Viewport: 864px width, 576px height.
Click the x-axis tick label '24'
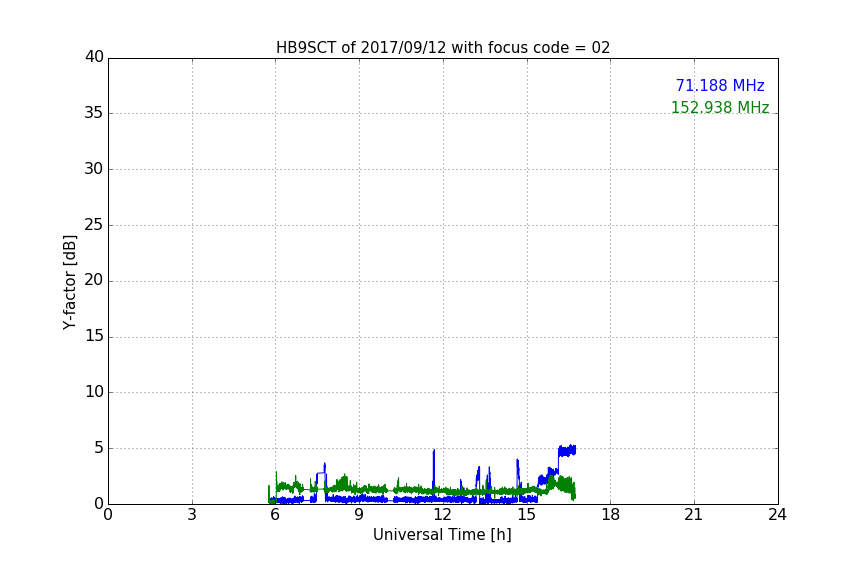777,515
